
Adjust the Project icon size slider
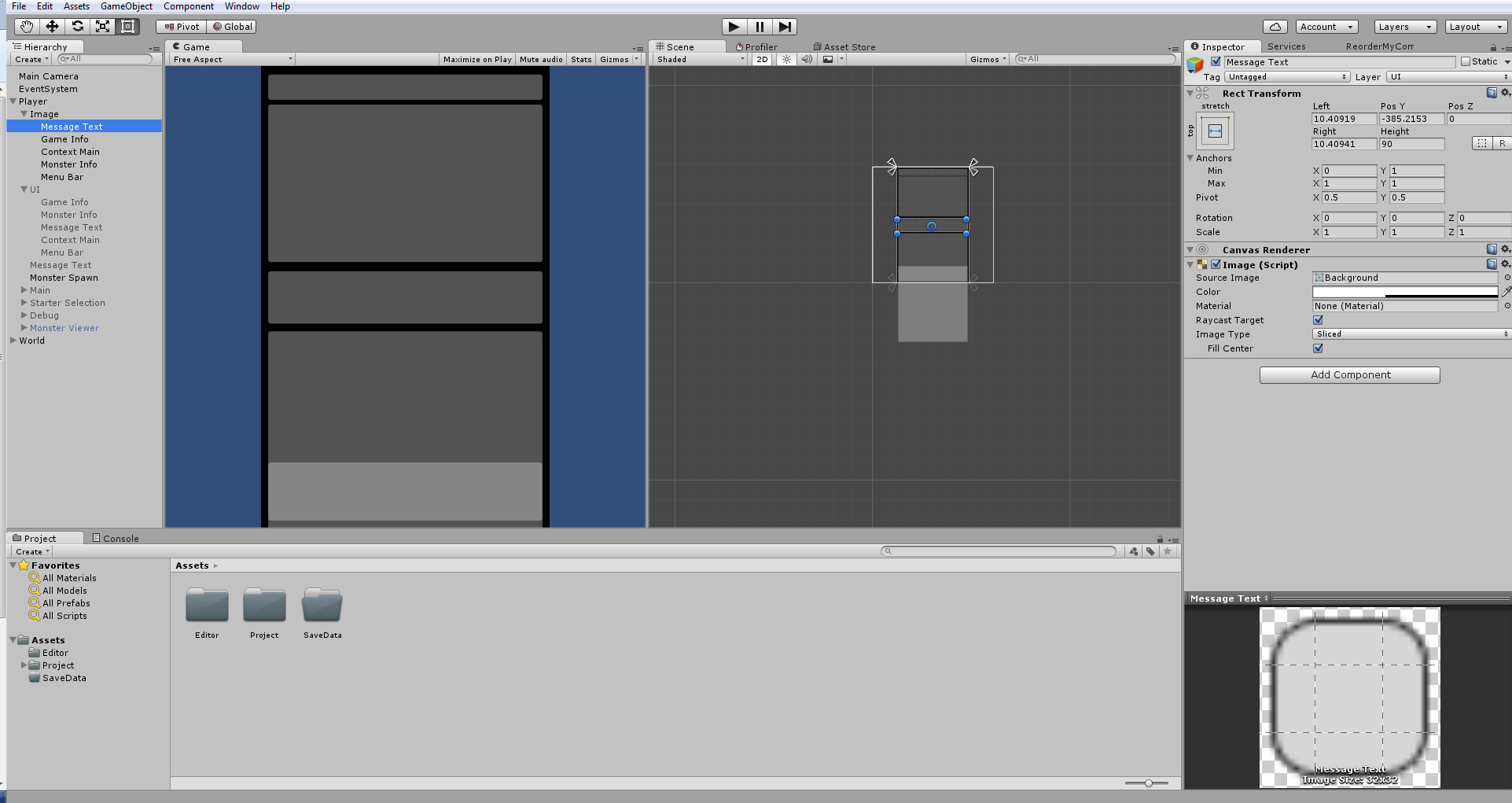pyautogui.click(x=1147, y=783)
